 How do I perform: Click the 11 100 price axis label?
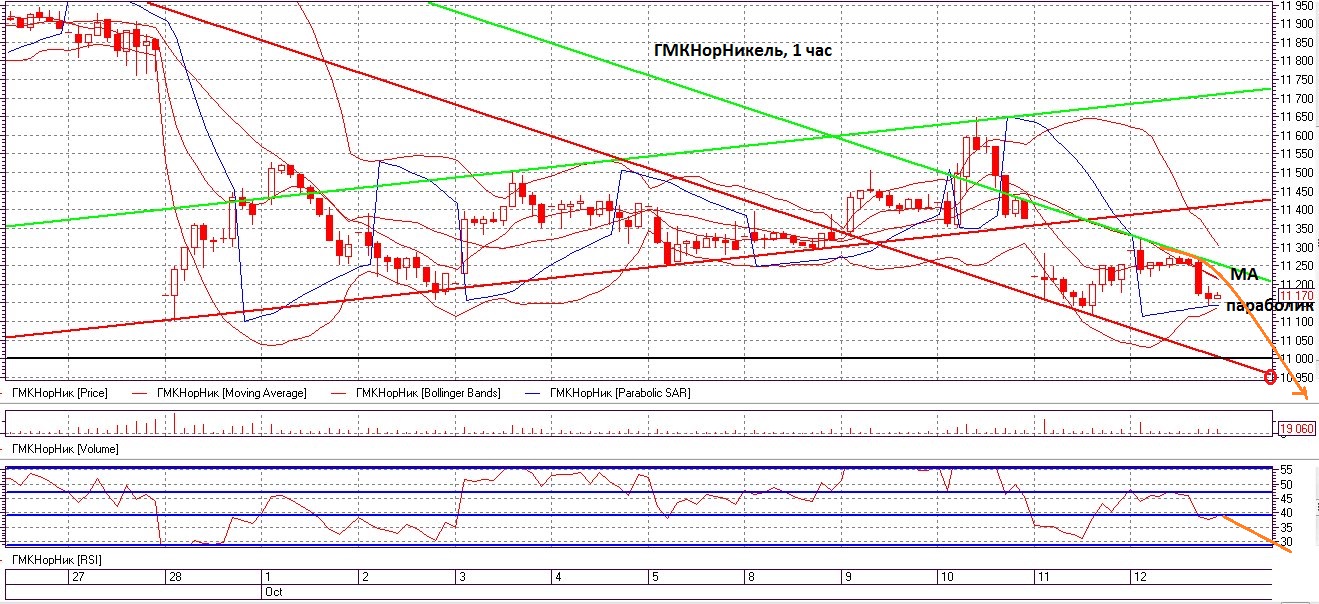pyautogui.click(x=1298, y=322)
